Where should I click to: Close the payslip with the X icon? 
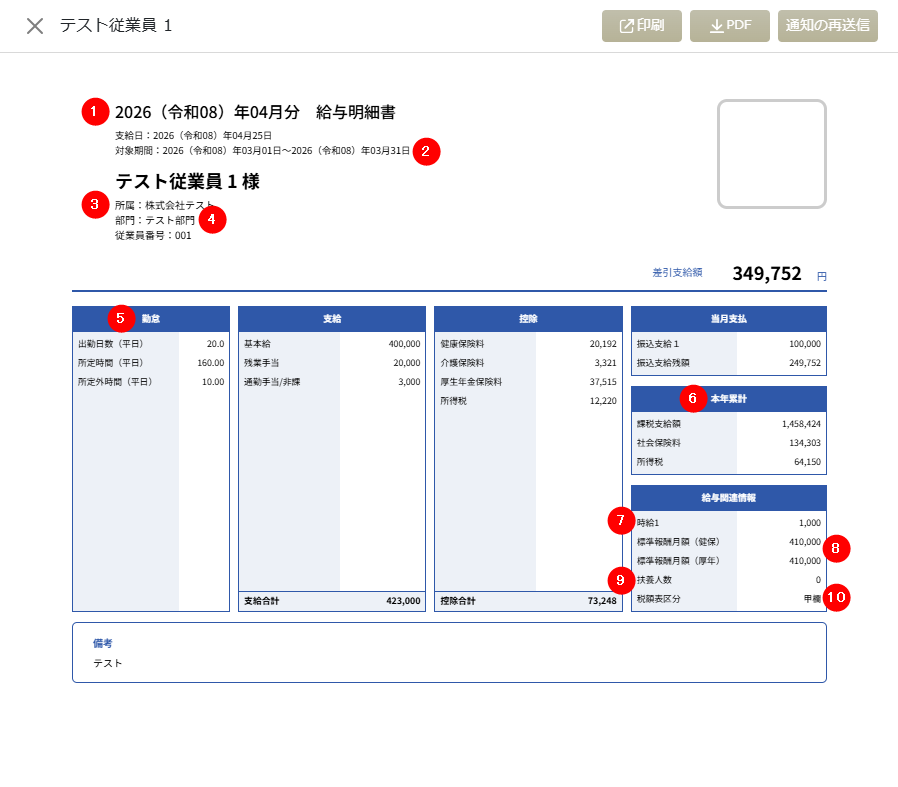click(x=35, y=26)
